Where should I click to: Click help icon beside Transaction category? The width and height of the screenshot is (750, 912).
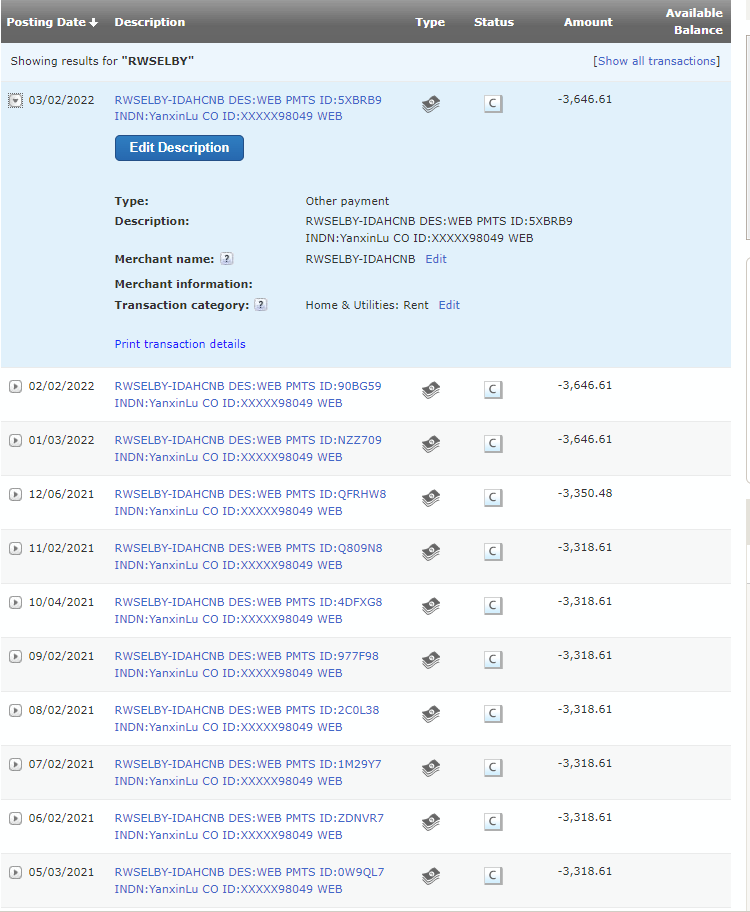pos(261,305)
